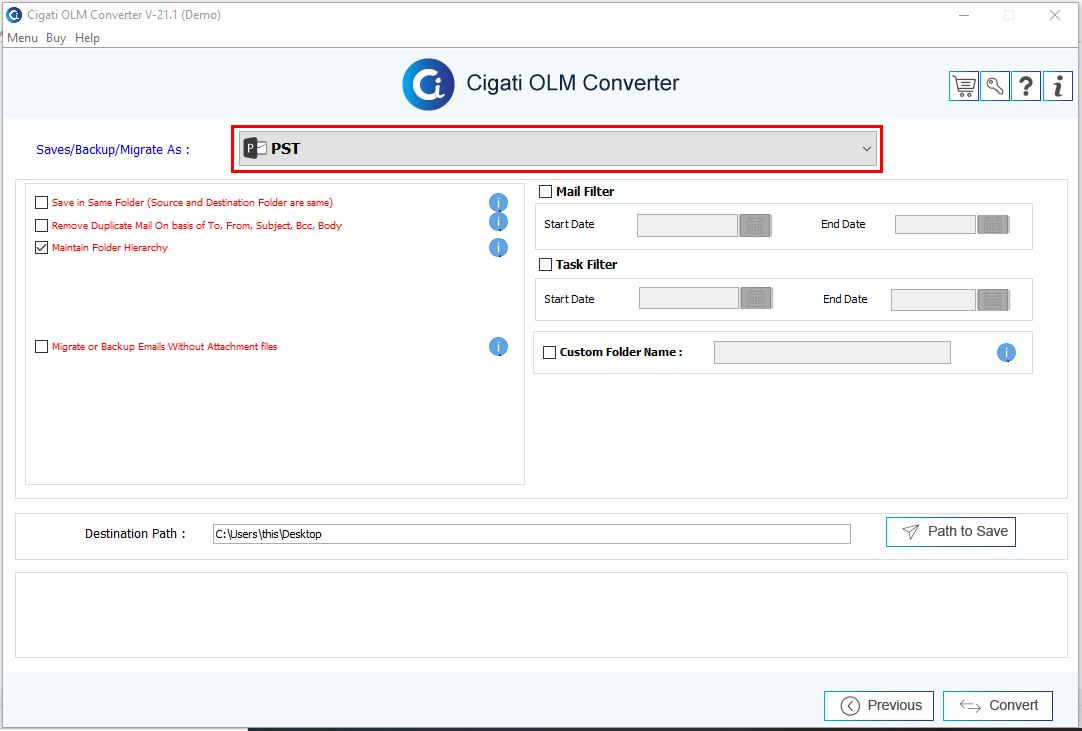Click the Saves/Backup/Migrate As label
This screenshot has height=731, width=1082.
112,150
